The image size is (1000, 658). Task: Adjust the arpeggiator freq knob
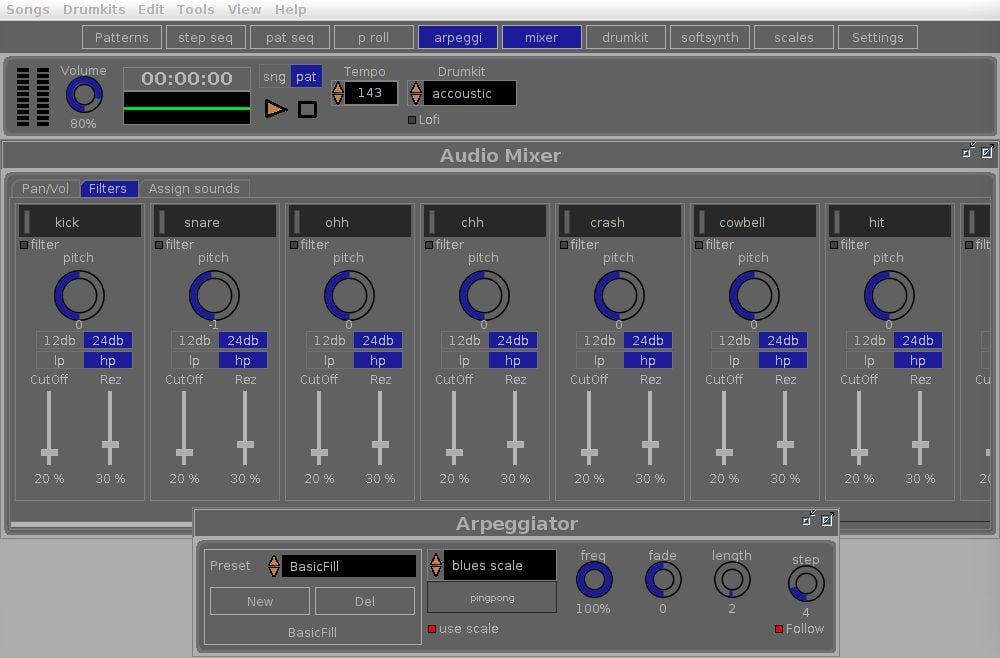(594, 580)
